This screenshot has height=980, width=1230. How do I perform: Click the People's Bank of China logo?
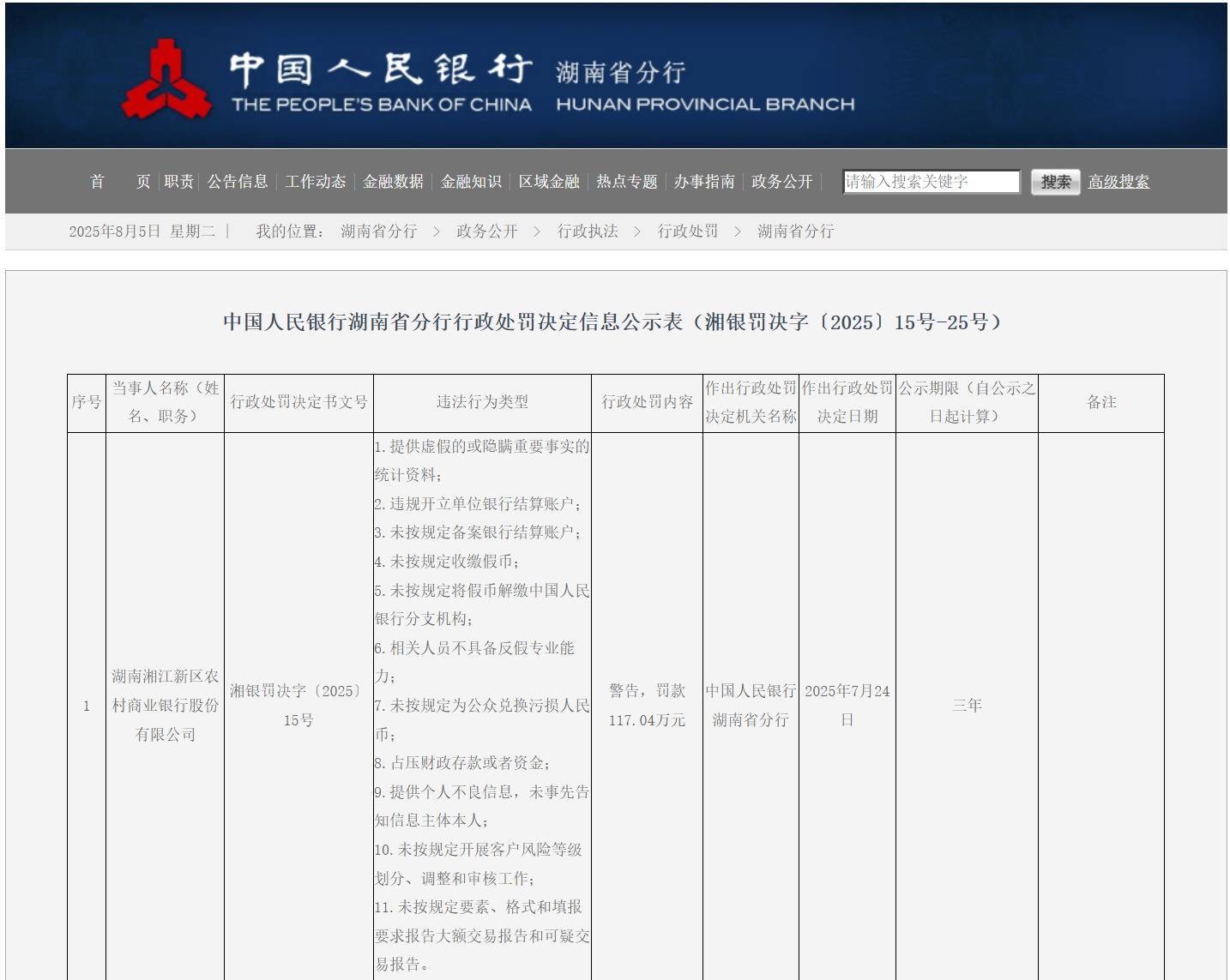pyautogui.click(x=168, y=77)
